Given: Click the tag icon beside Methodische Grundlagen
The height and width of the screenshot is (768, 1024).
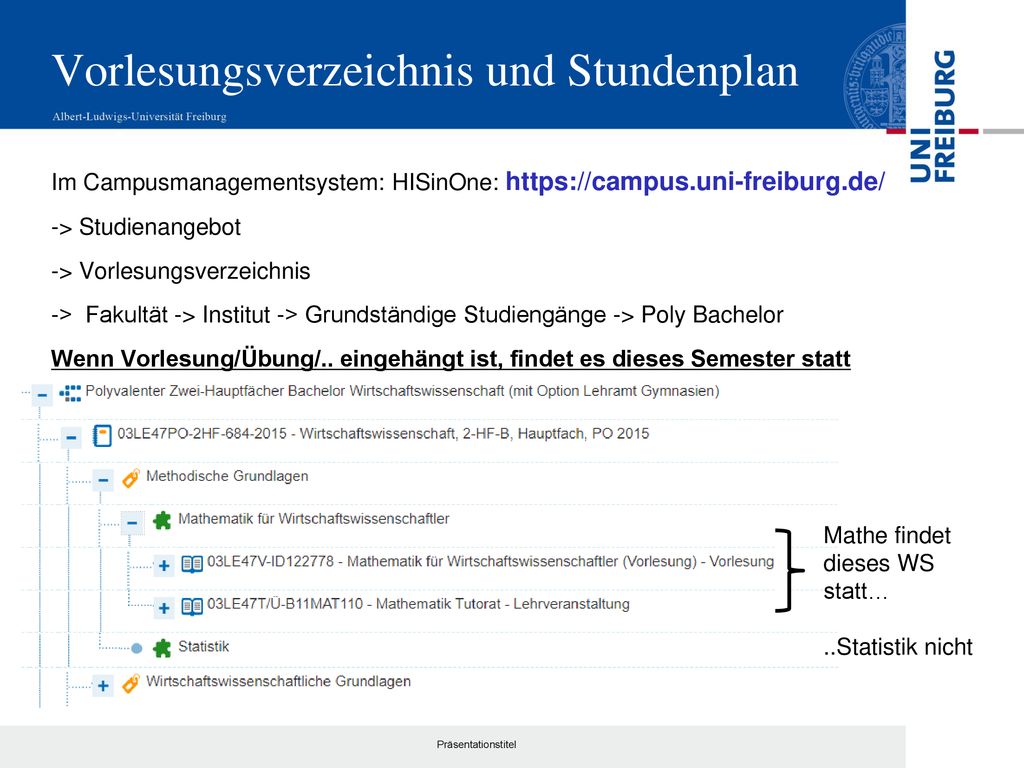Looking at the screenshot, I should 131,478.
